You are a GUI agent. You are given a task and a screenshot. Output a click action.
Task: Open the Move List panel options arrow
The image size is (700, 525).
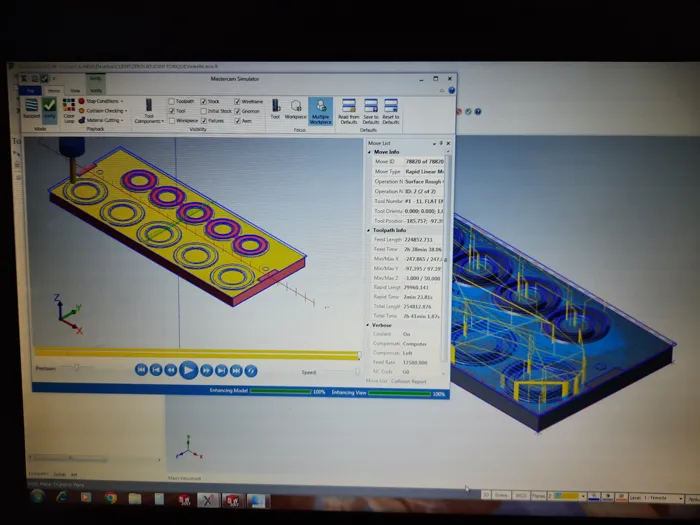[x=434, y=143]
